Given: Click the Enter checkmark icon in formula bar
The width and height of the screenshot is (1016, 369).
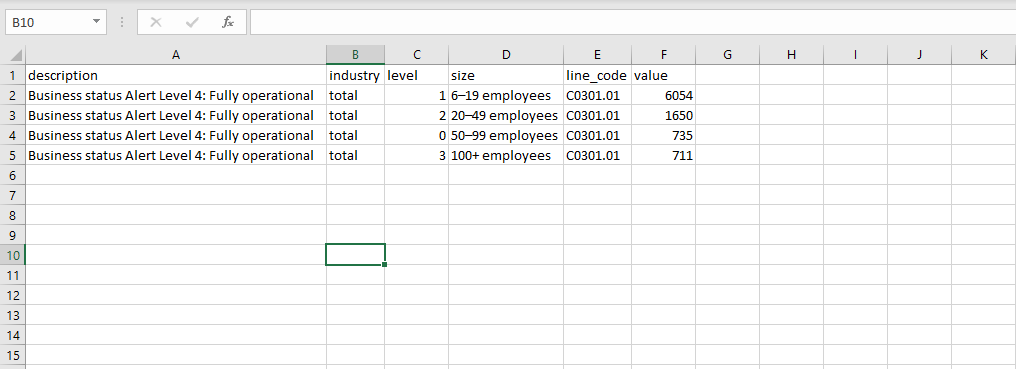Looking at the screenshot, I should 192,22.
